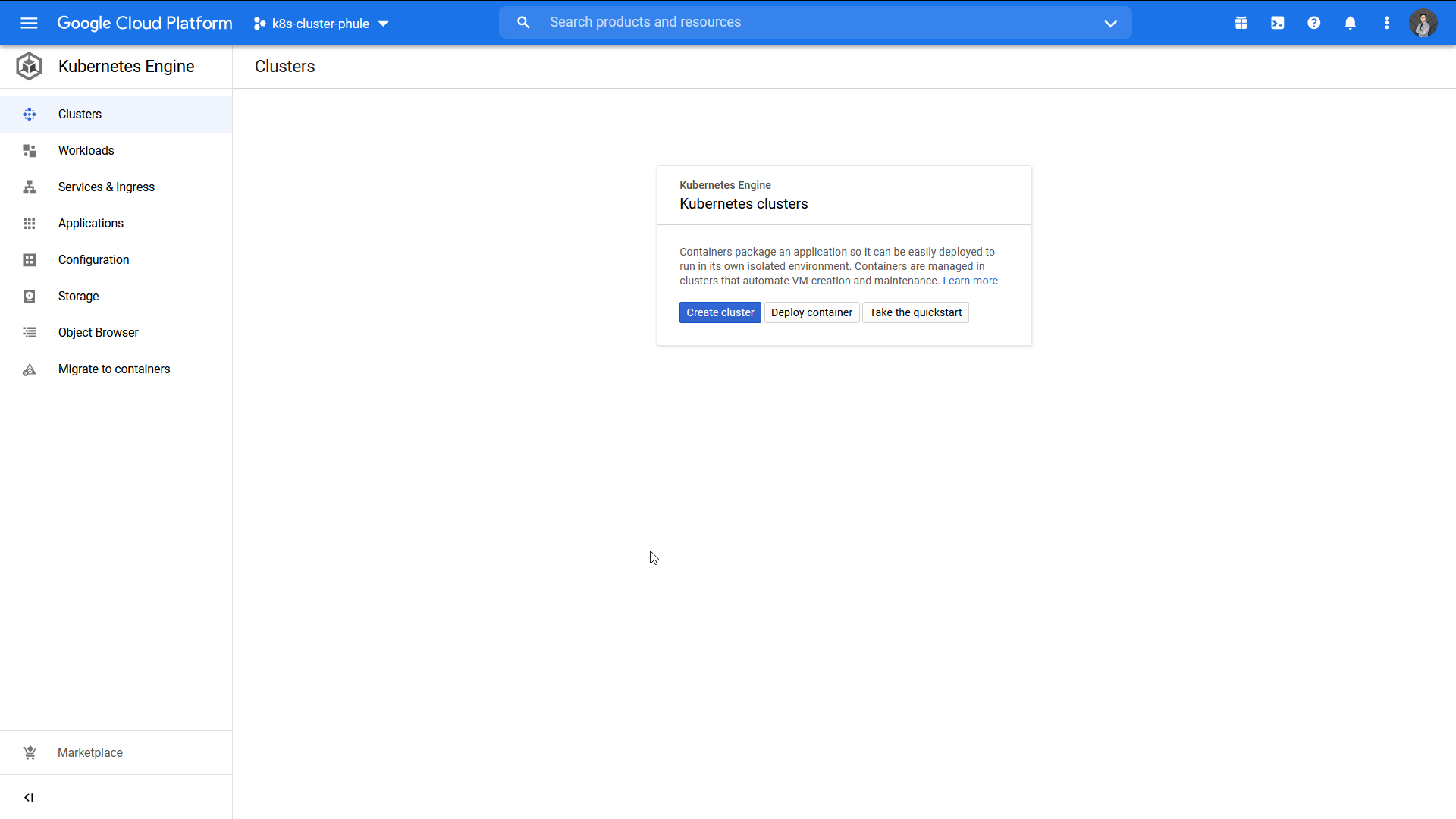Open the Learn more link
The height and width of the screenshot is (819, 1456).
pos(971,281)
